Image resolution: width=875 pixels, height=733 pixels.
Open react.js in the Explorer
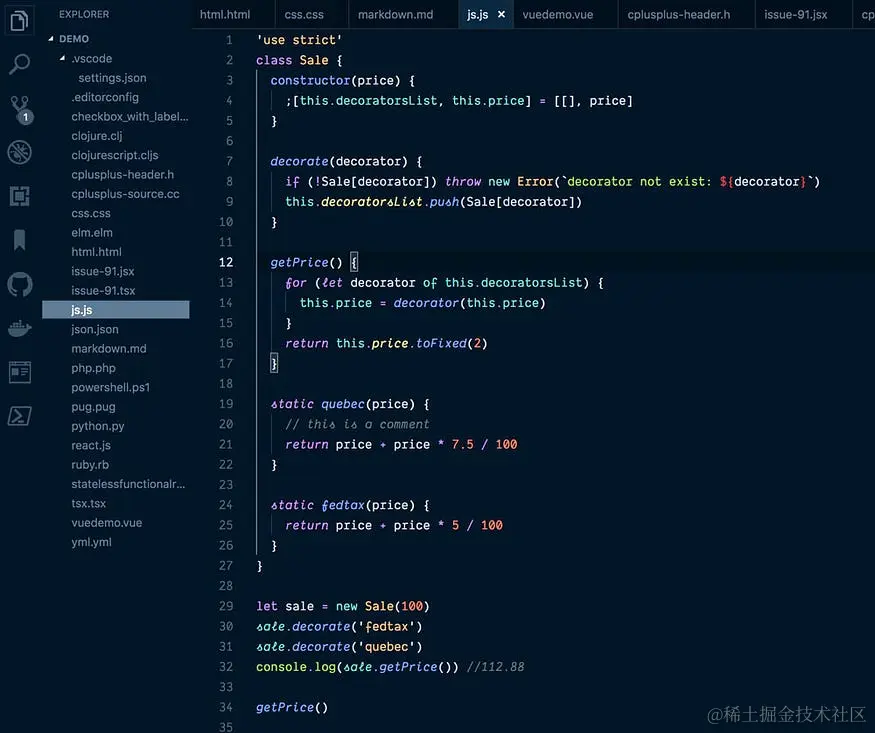click(93, 445)
